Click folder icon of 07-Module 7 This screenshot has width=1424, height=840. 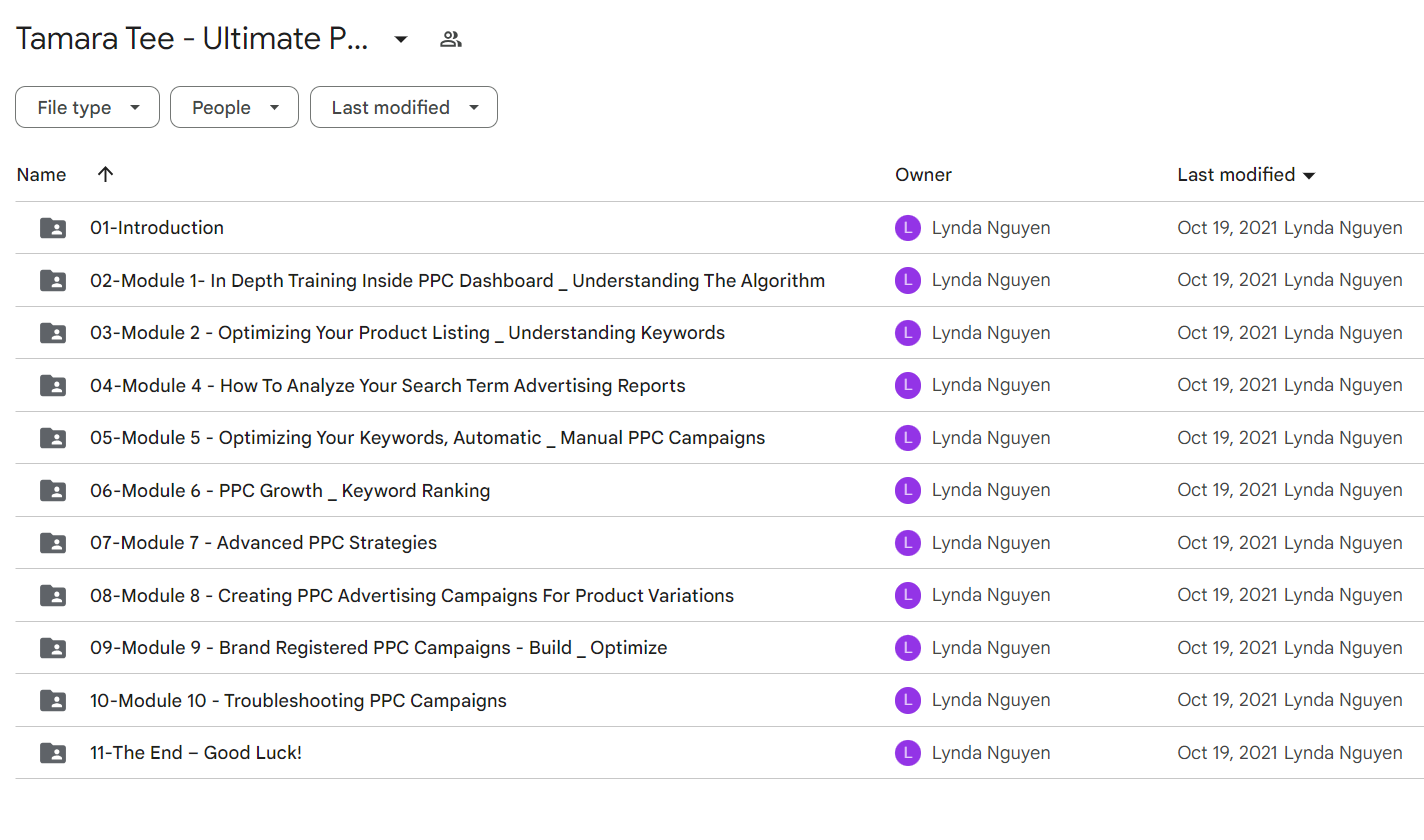tap(53, 543)
